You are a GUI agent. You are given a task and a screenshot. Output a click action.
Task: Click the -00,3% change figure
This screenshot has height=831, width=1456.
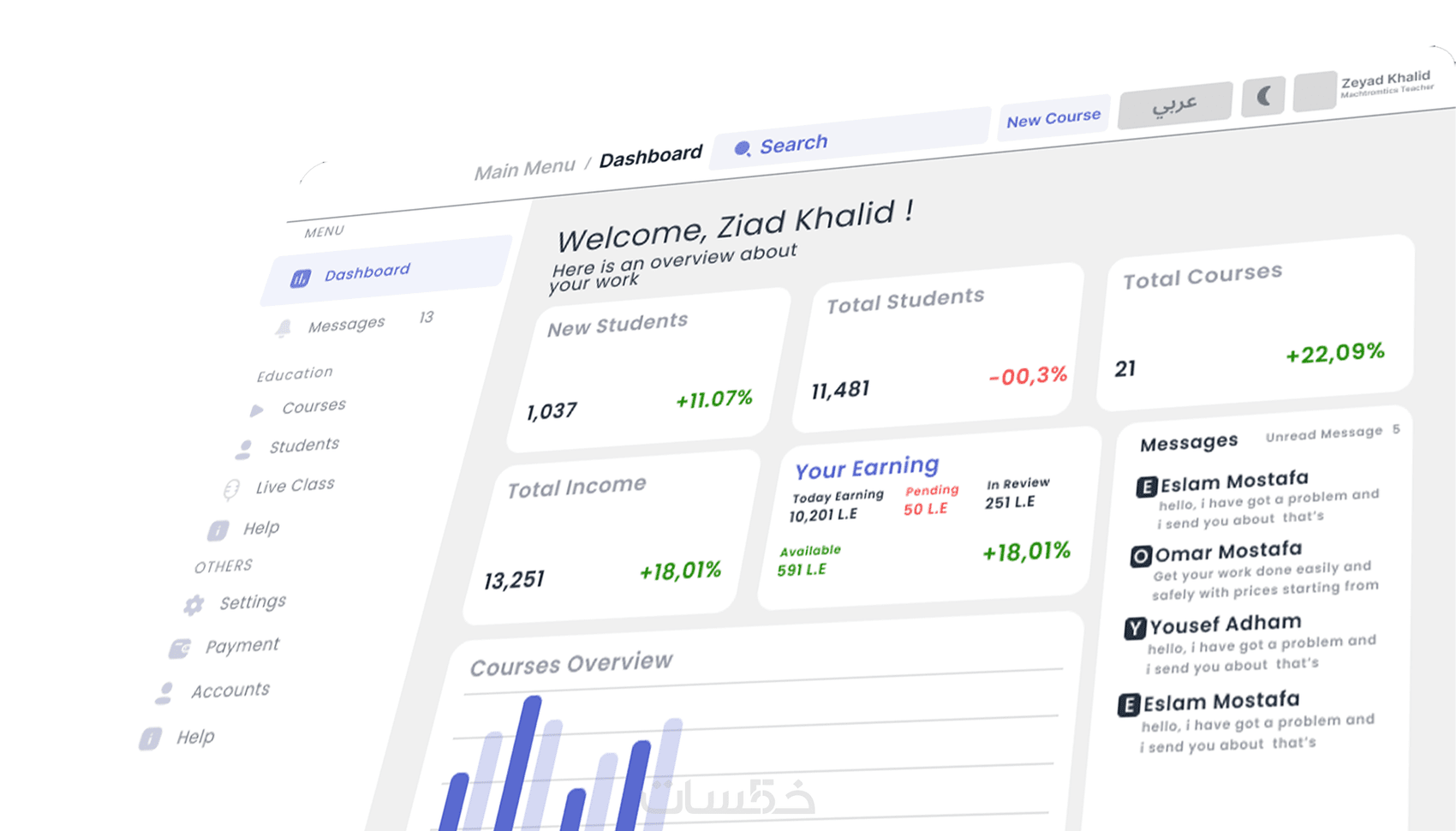pos(1028,375)
